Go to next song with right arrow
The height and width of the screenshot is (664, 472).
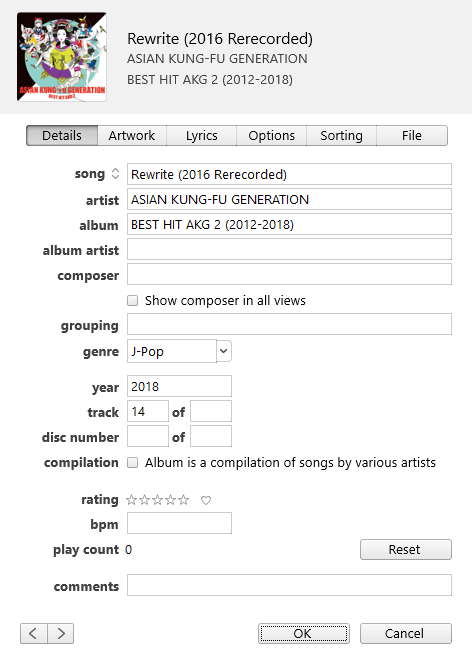61,634
